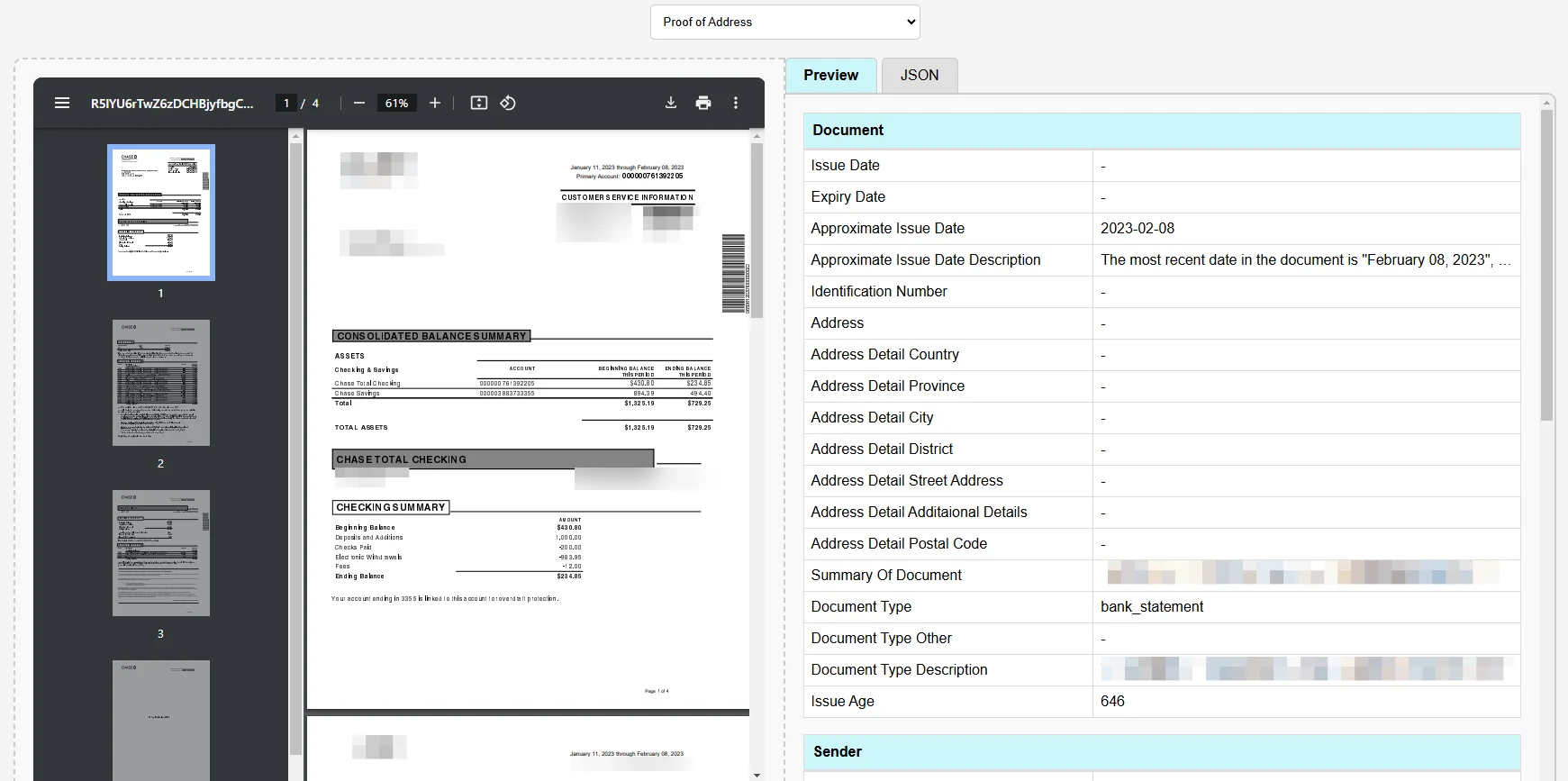Select the Preview tab
This screenshot has height=781, width=1568.
(x=830, y=76)
